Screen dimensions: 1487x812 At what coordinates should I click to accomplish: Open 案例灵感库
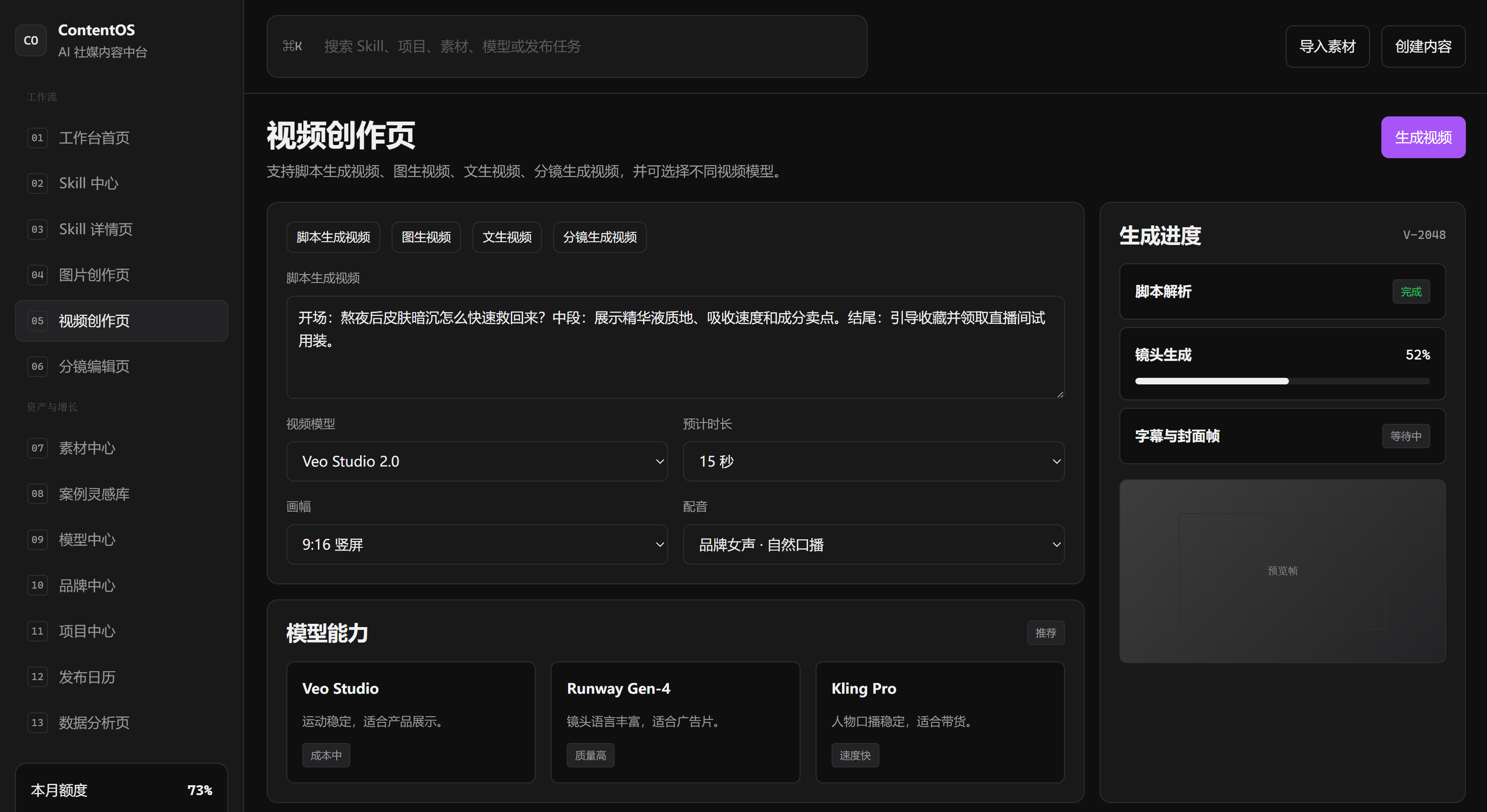121,493
